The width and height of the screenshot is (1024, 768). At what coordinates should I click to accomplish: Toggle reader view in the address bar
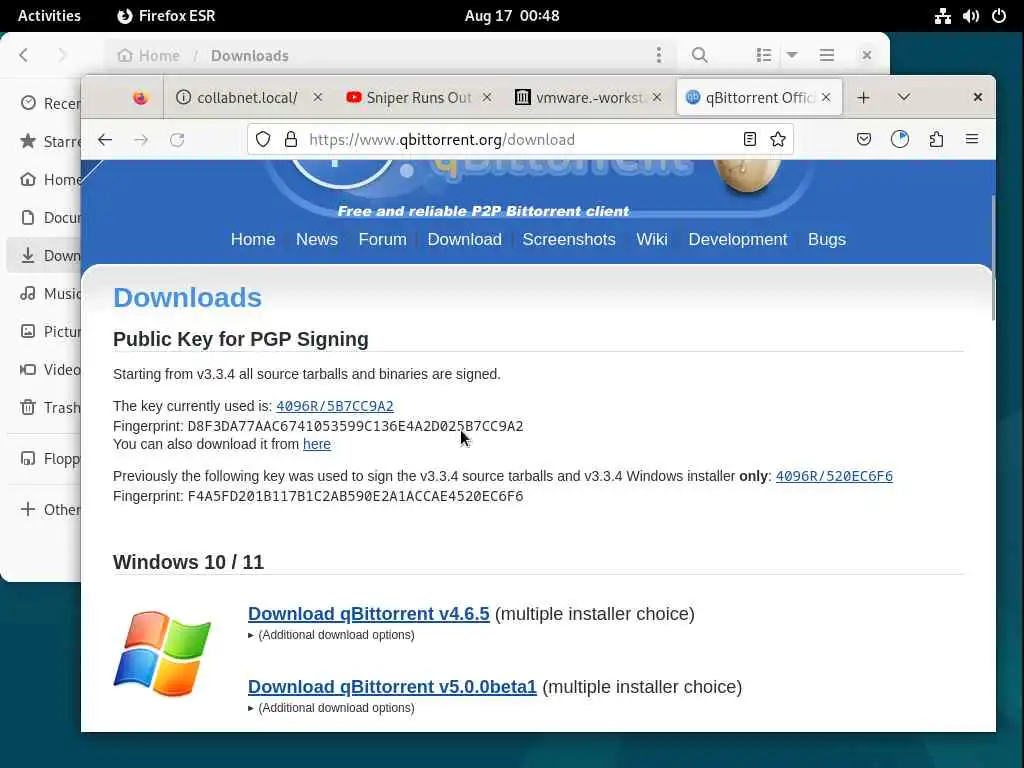point(750,139)
